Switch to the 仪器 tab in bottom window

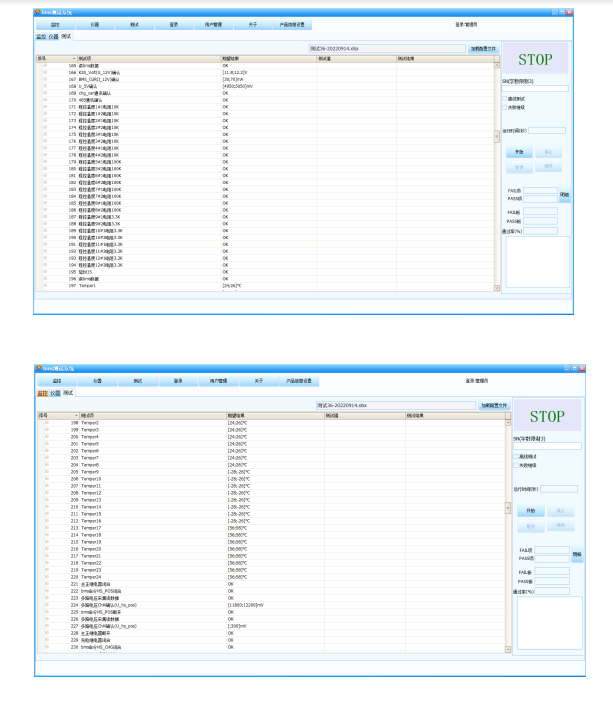[x=56, y=393]
